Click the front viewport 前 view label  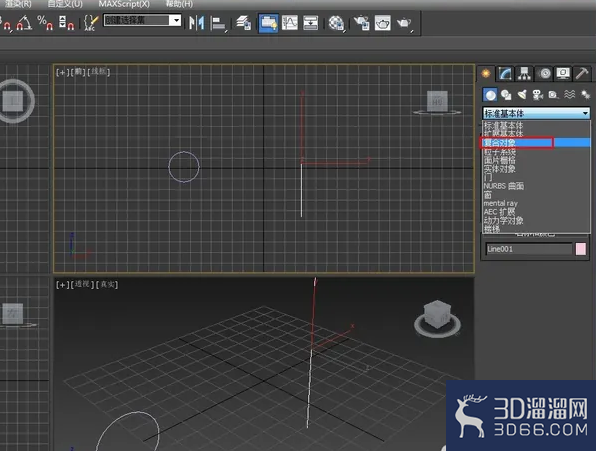[78, 72]
